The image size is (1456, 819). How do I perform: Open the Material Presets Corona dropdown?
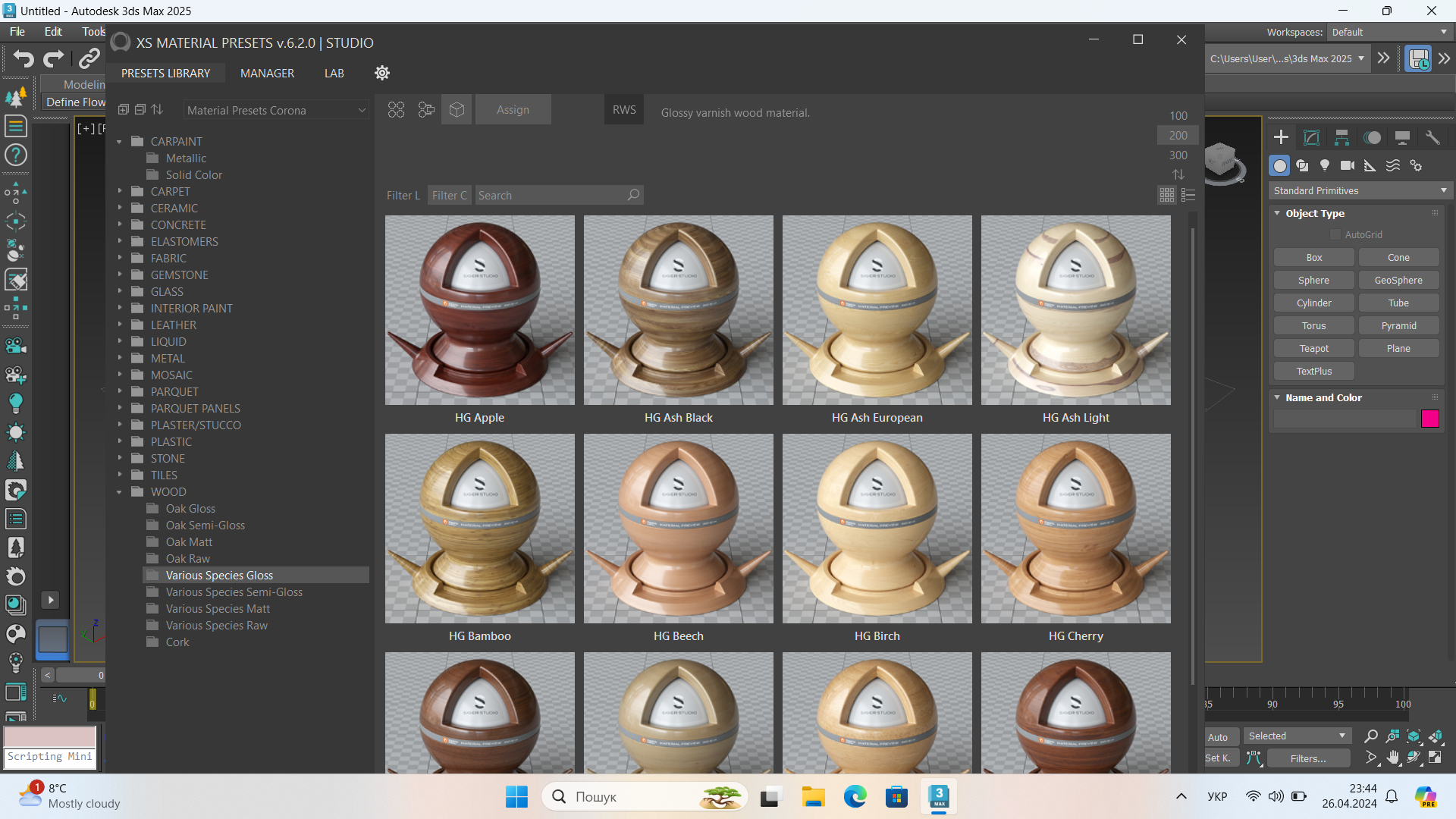click(x=276, y=111)
